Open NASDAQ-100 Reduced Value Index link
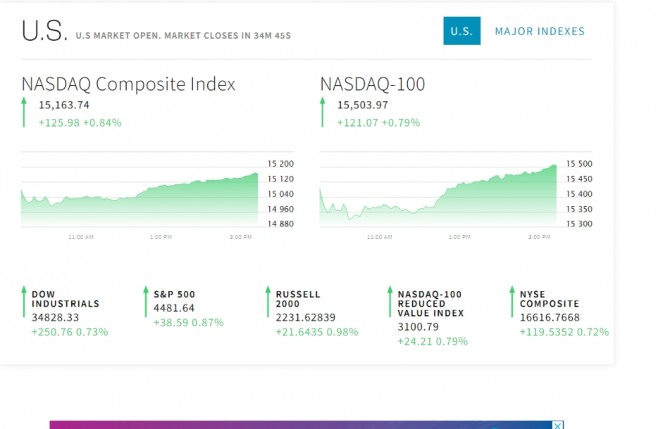670x429 pixels. (431, 304)
